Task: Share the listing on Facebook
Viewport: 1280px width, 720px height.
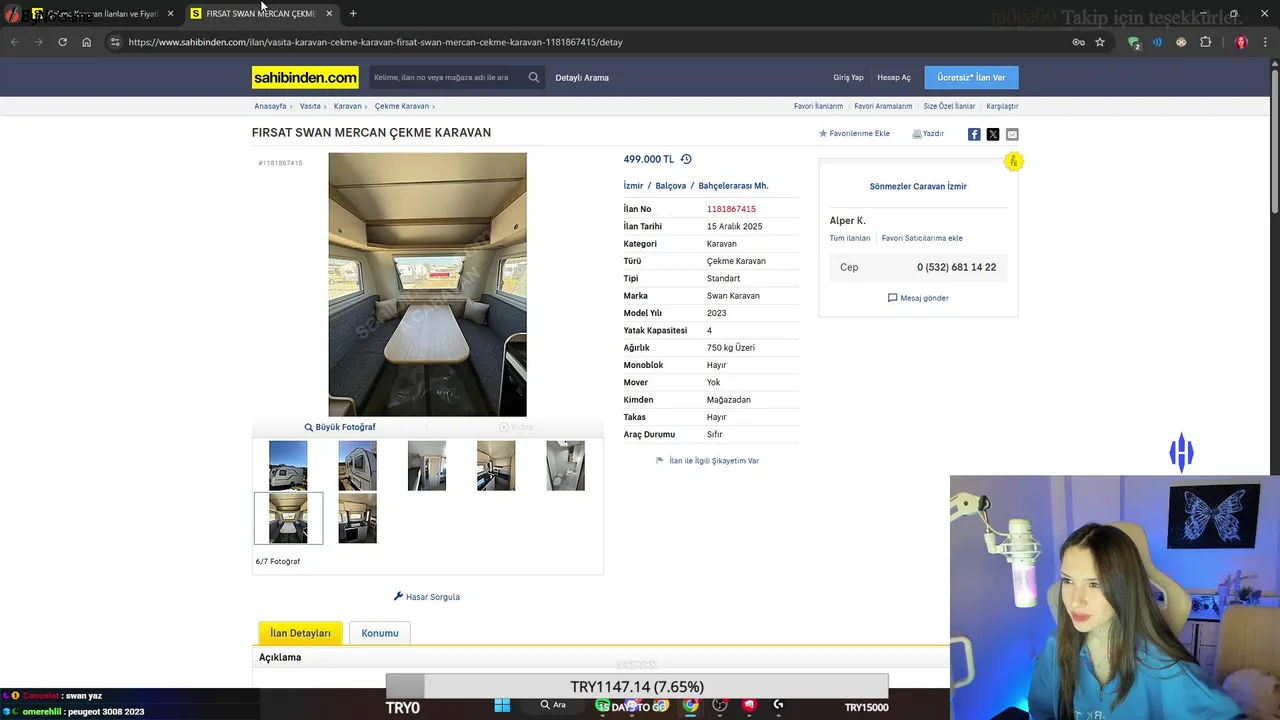Action: pos(974,134)
